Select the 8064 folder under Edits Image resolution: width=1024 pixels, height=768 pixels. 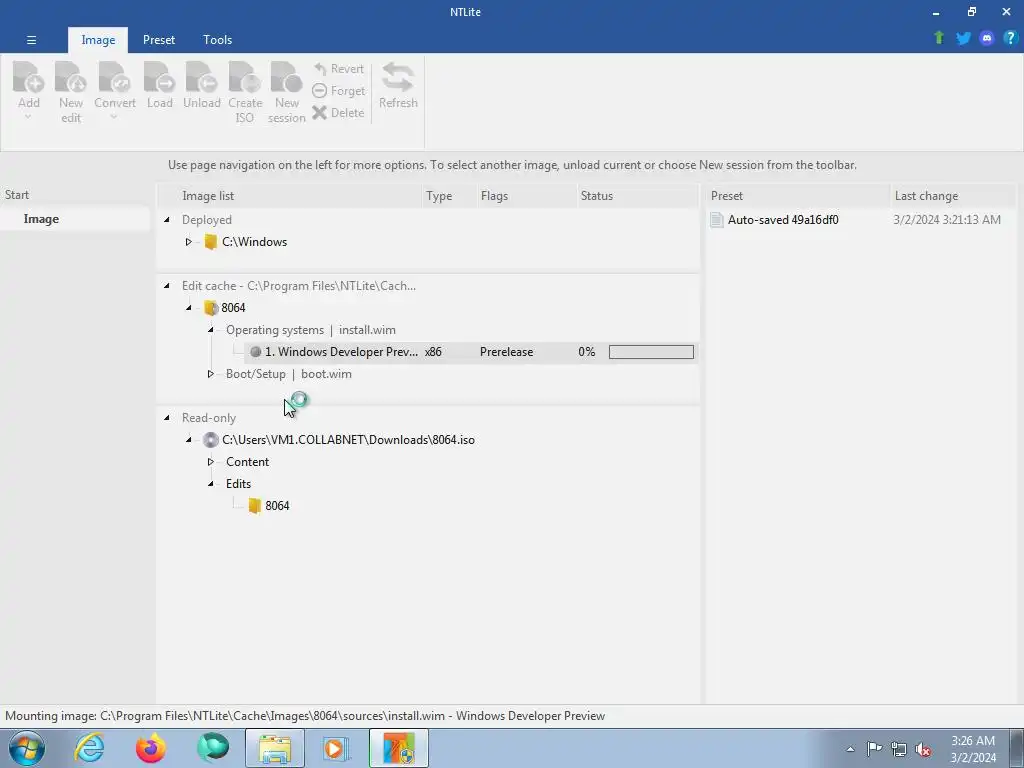(x=268, y=505)
